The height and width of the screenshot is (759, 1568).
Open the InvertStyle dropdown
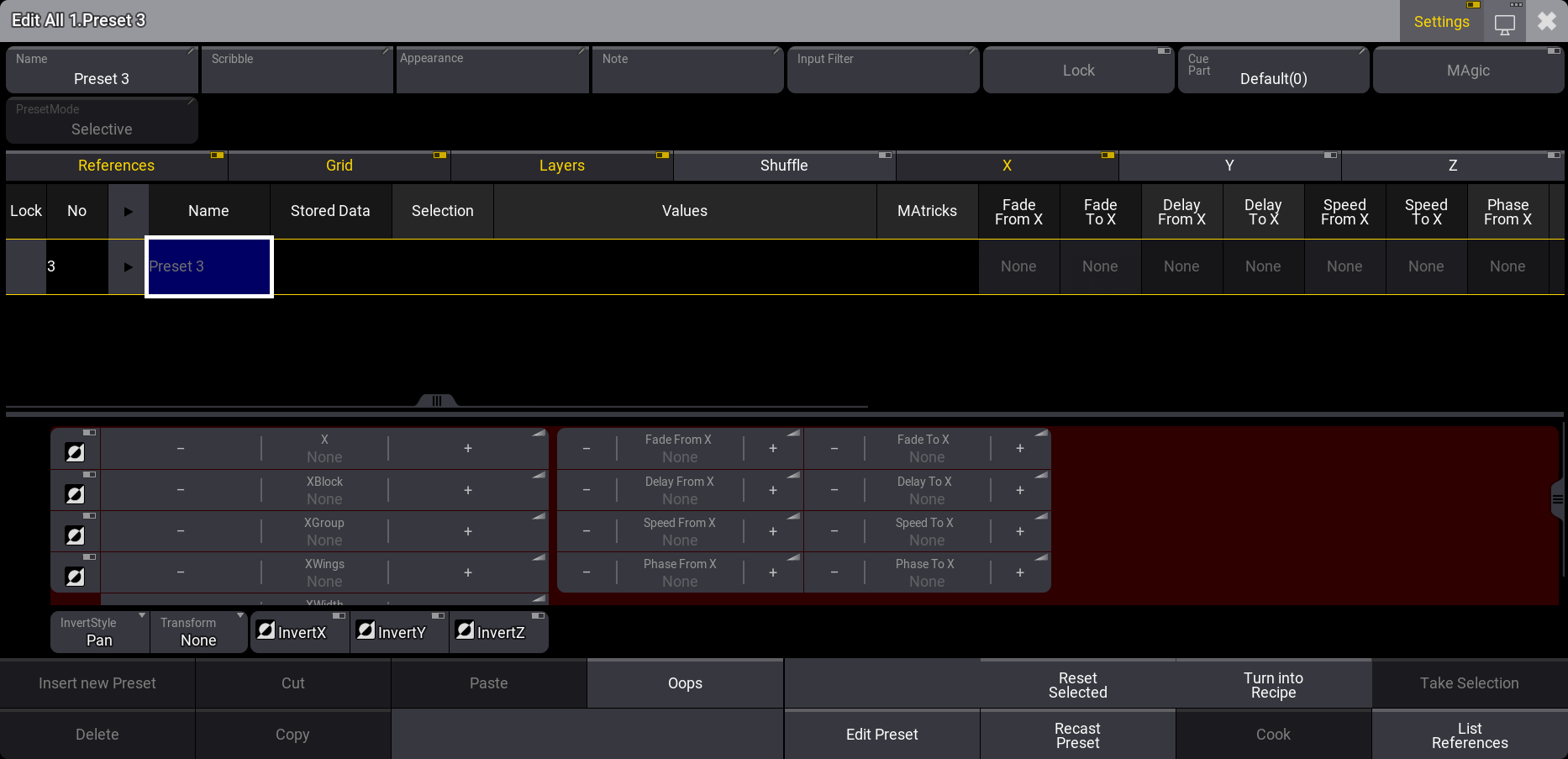[x=100, y=632]
